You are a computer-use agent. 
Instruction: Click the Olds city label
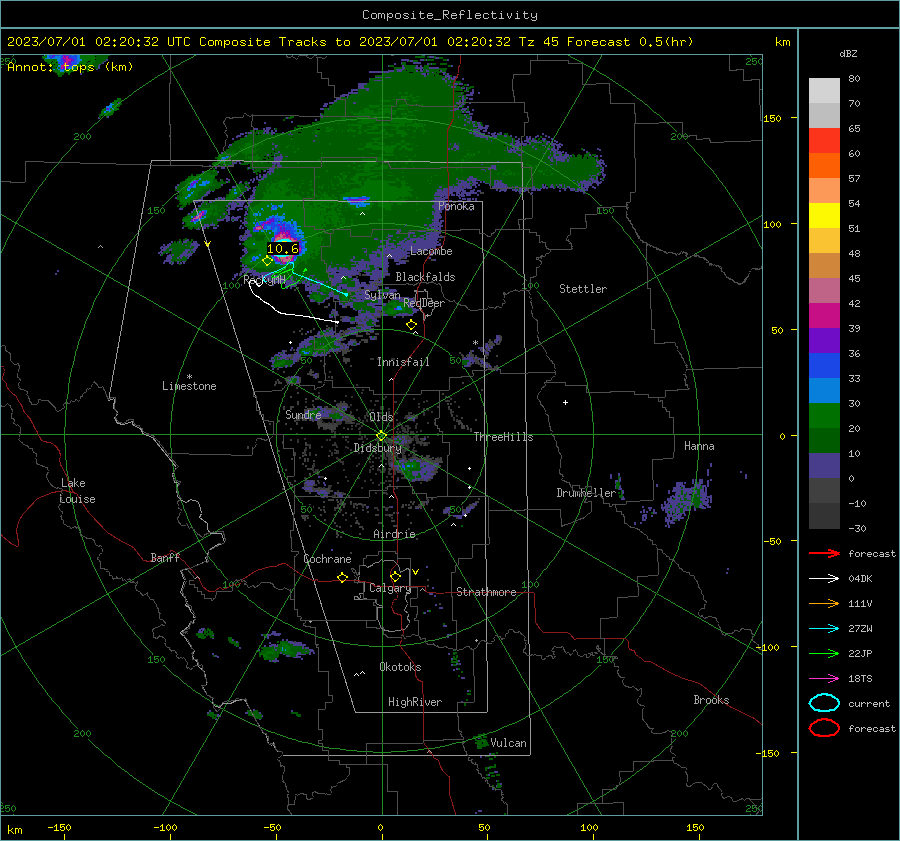pyautogui.click(x=381, y=417)
